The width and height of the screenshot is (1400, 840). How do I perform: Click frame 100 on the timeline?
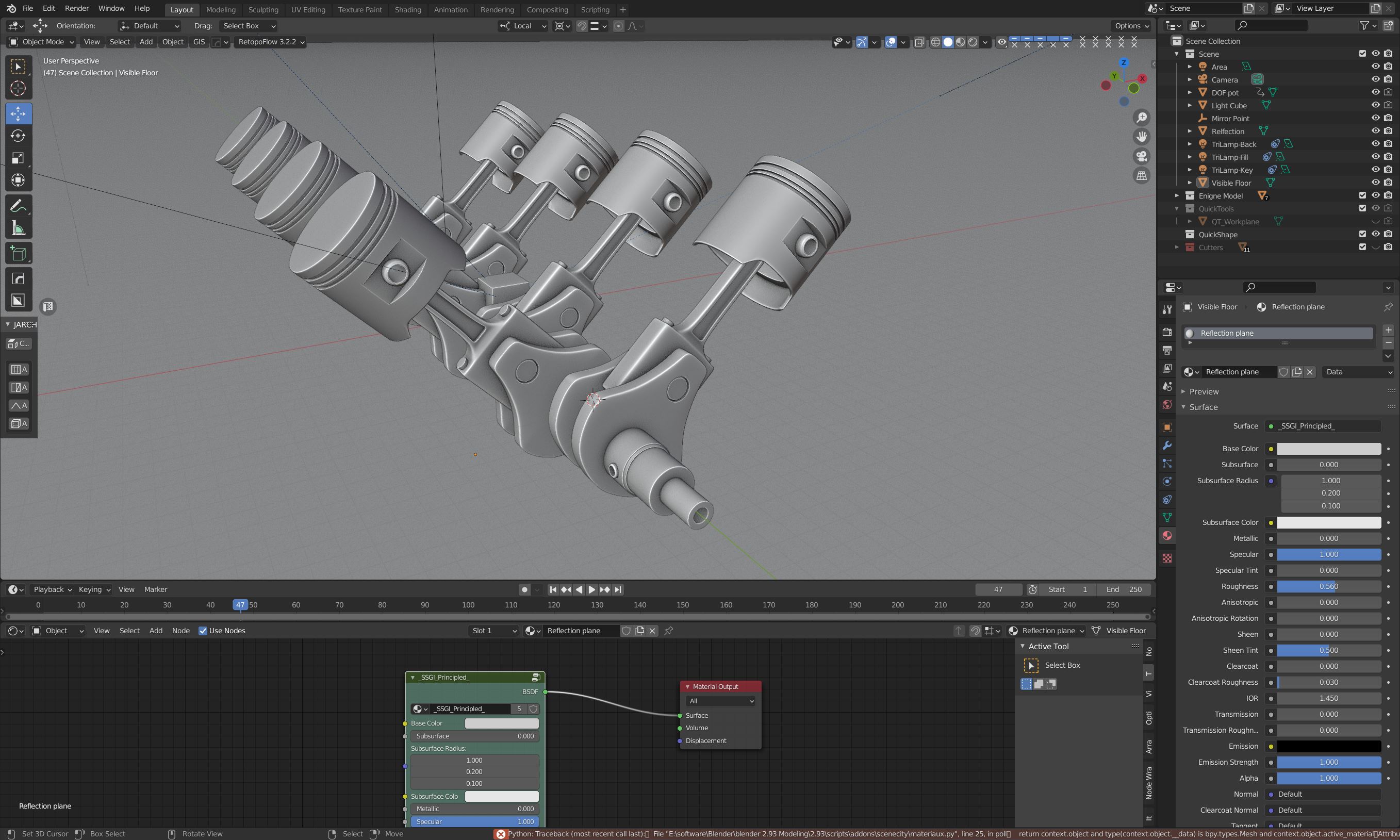(468, 604)
